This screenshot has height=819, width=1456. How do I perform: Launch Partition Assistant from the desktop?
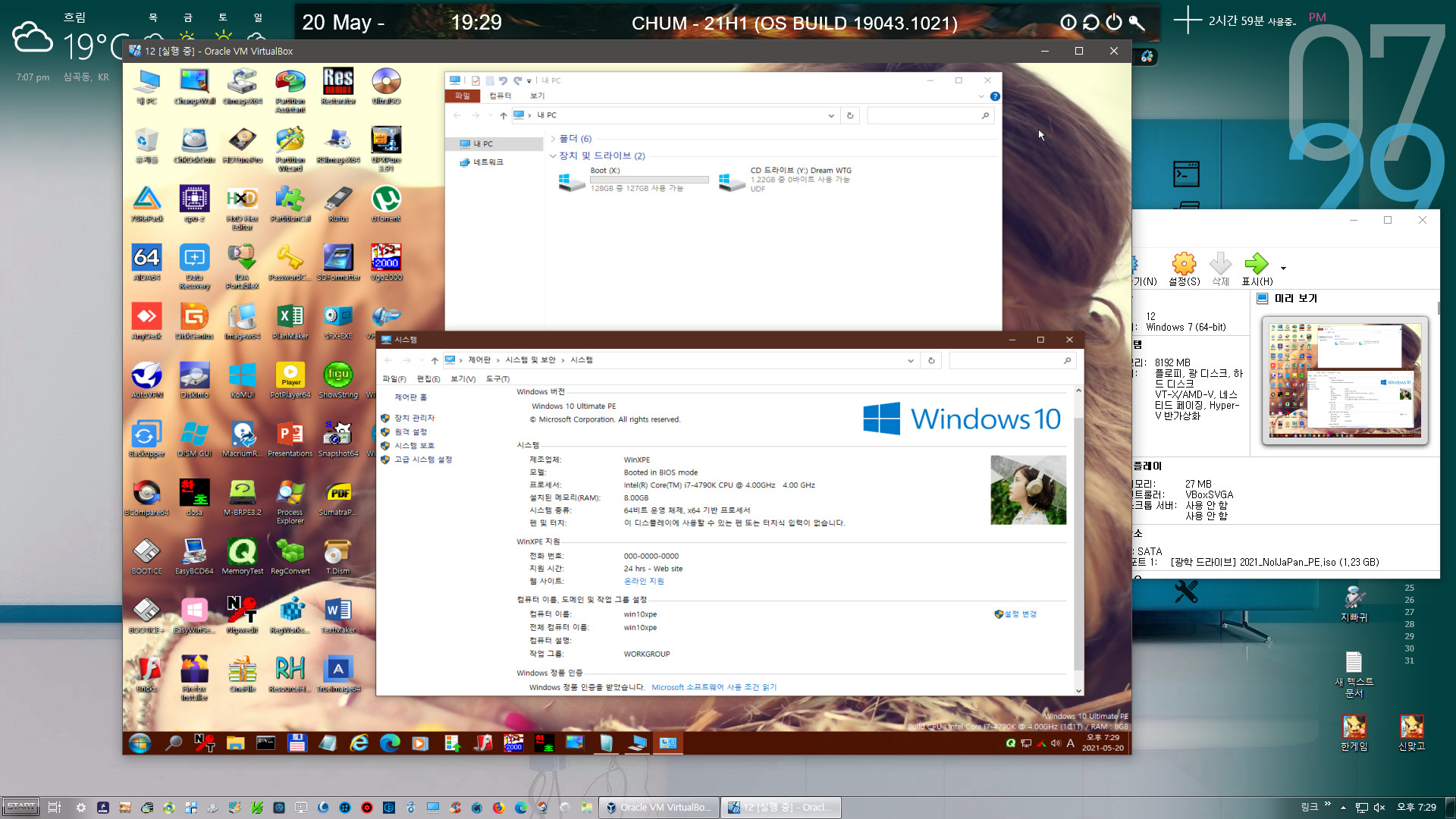pyautogui.click(x=290, y=90)
